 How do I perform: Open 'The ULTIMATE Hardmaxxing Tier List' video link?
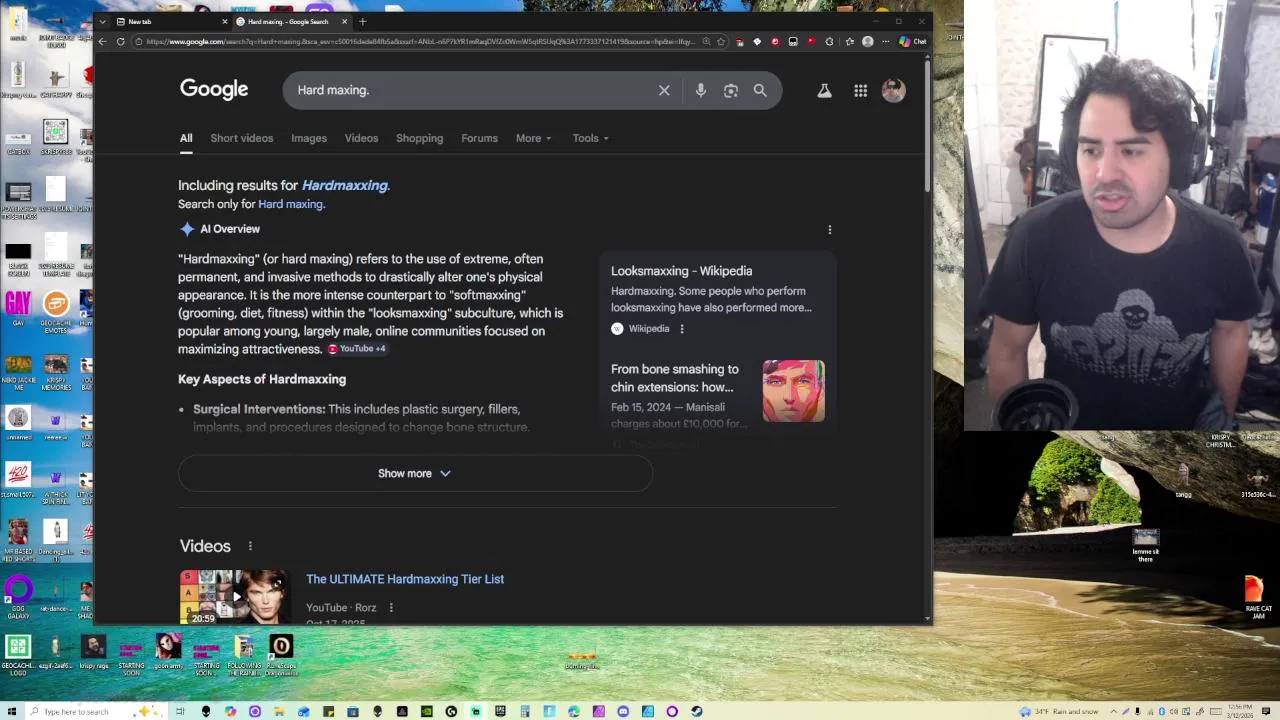coord(405,579)
